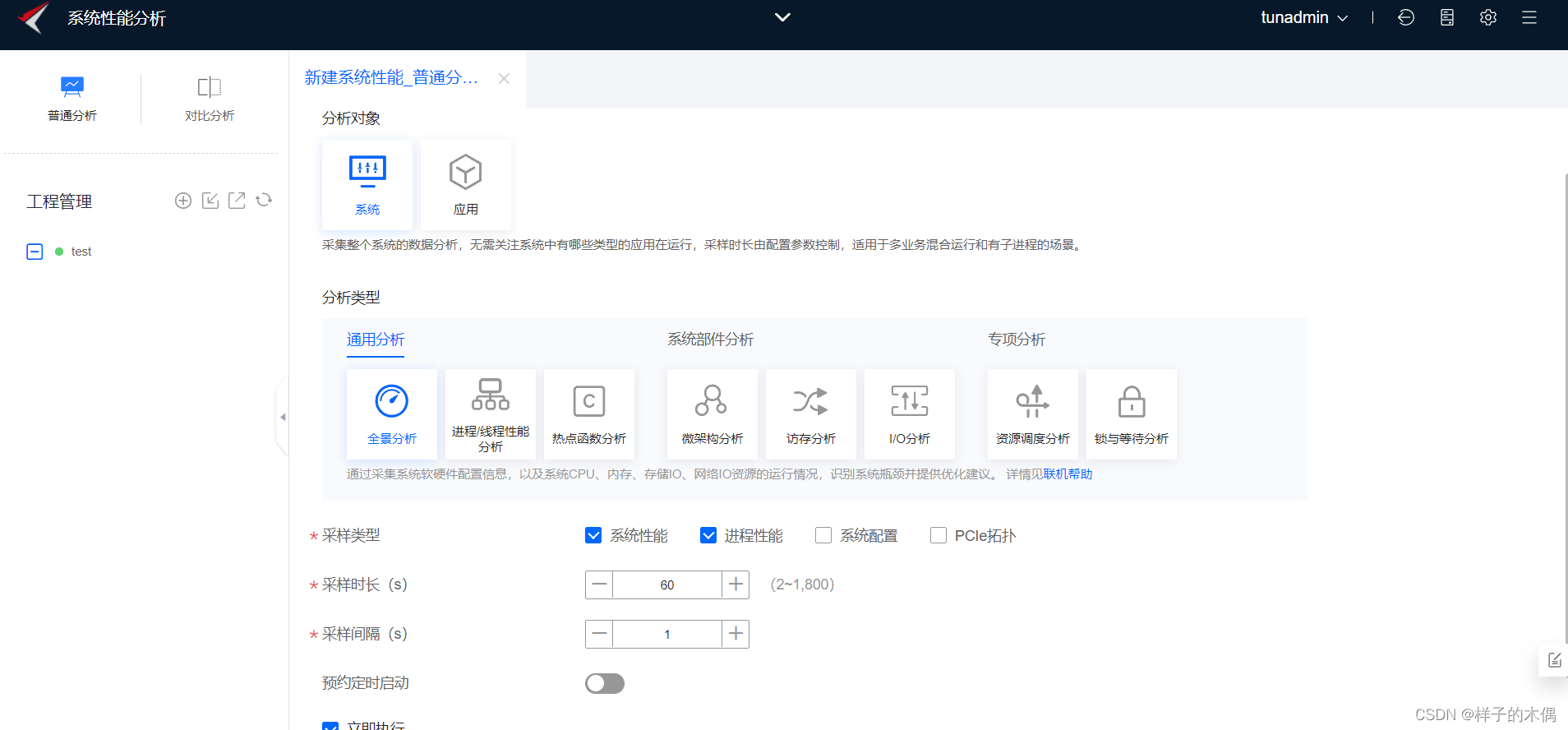The height and width of the screenshot is (730, 1568).
Task: Switch to 普通分析 mode
Action: pyautogui.click(x=72, y=99)
